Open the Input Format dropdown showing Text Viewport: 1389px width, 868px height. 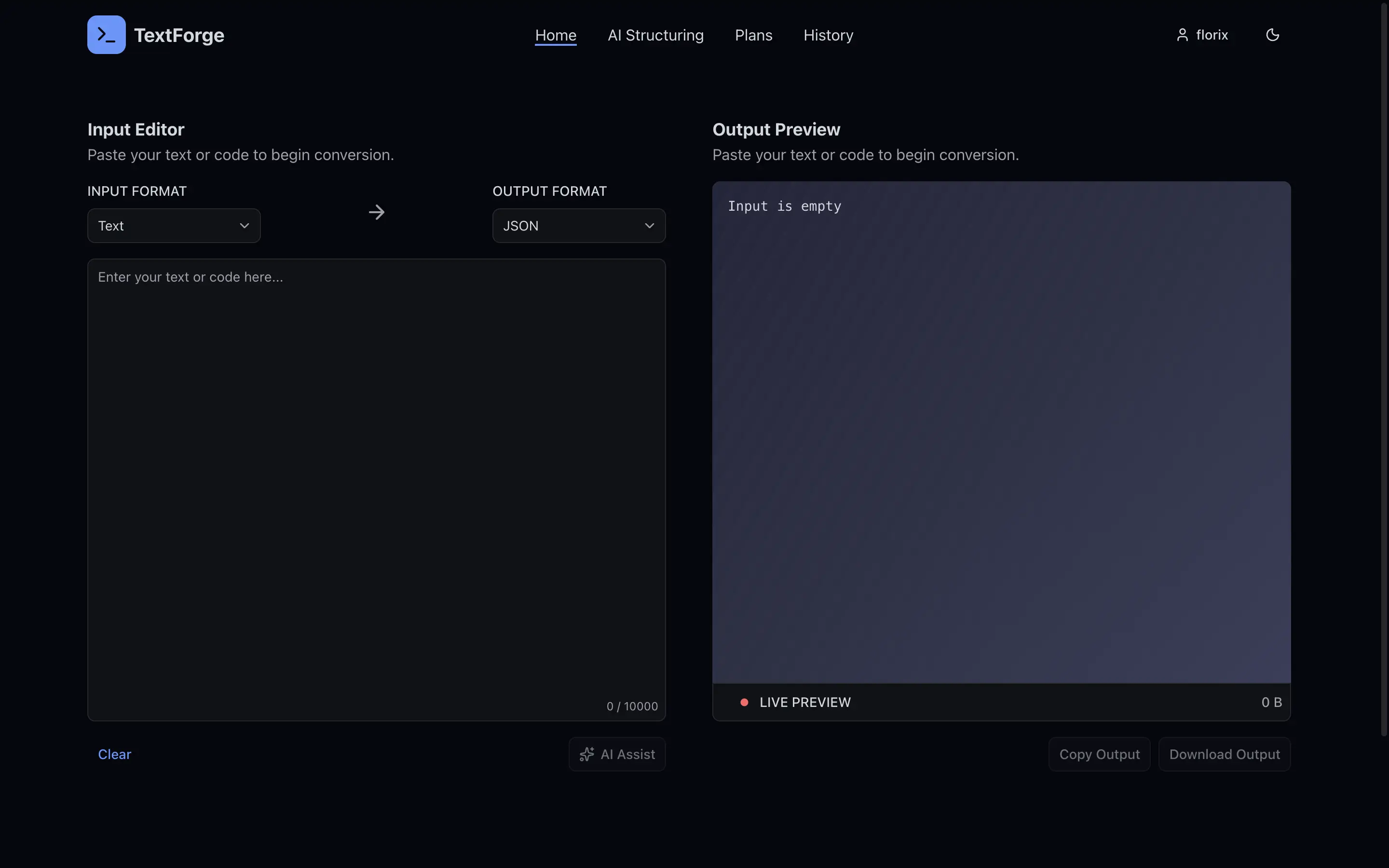(174, 226)
